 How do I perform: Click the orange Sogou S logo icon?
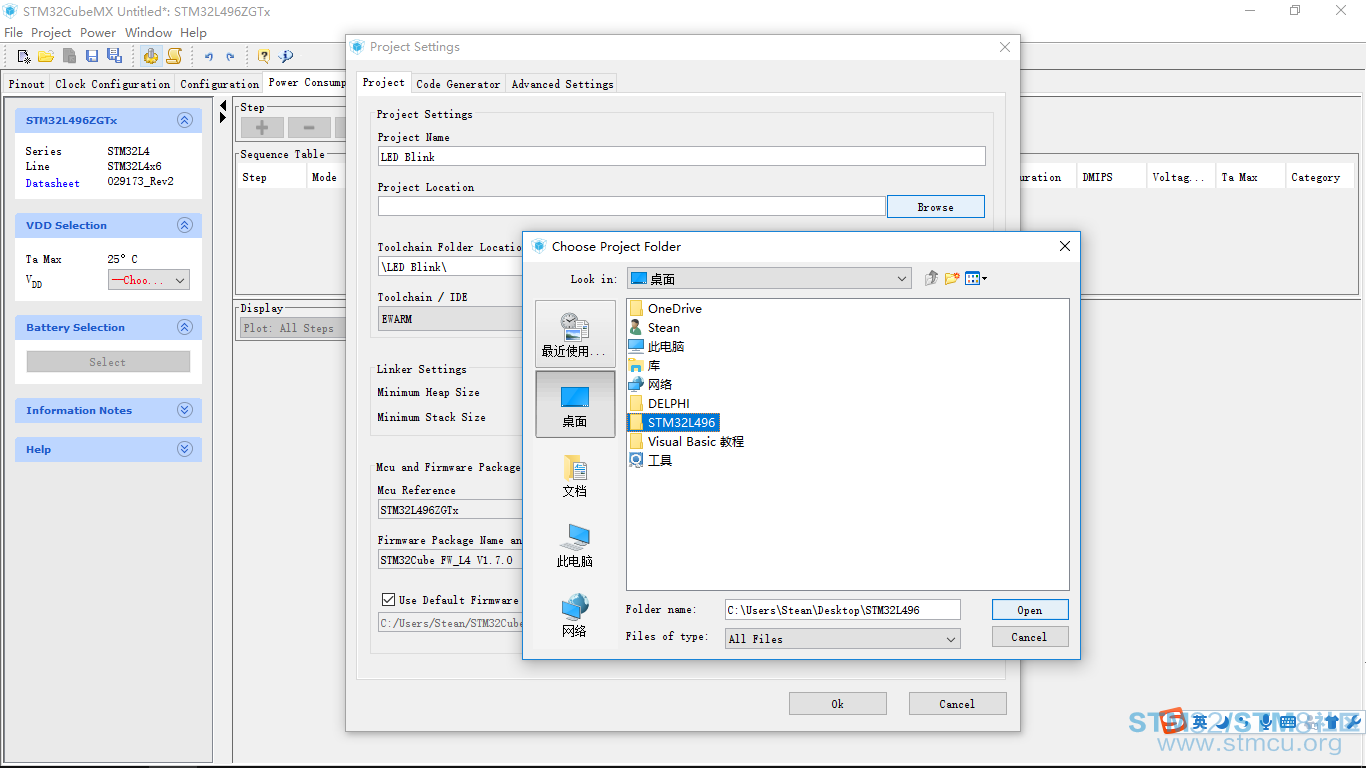1174,722
